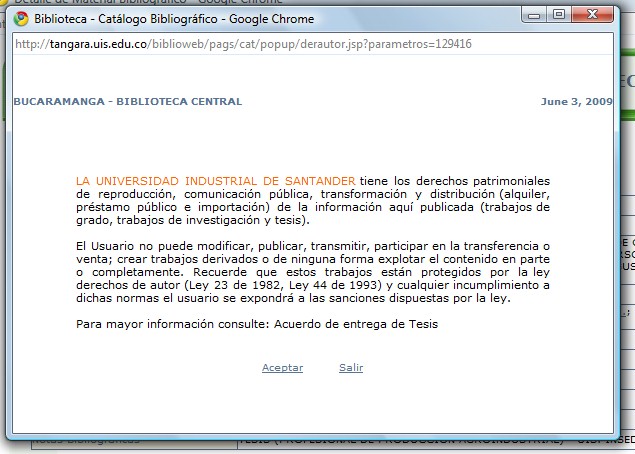The height and width of the screenshot is (454, 635).
Task: Click the background page at the right edge
Action: click(626, 250)
